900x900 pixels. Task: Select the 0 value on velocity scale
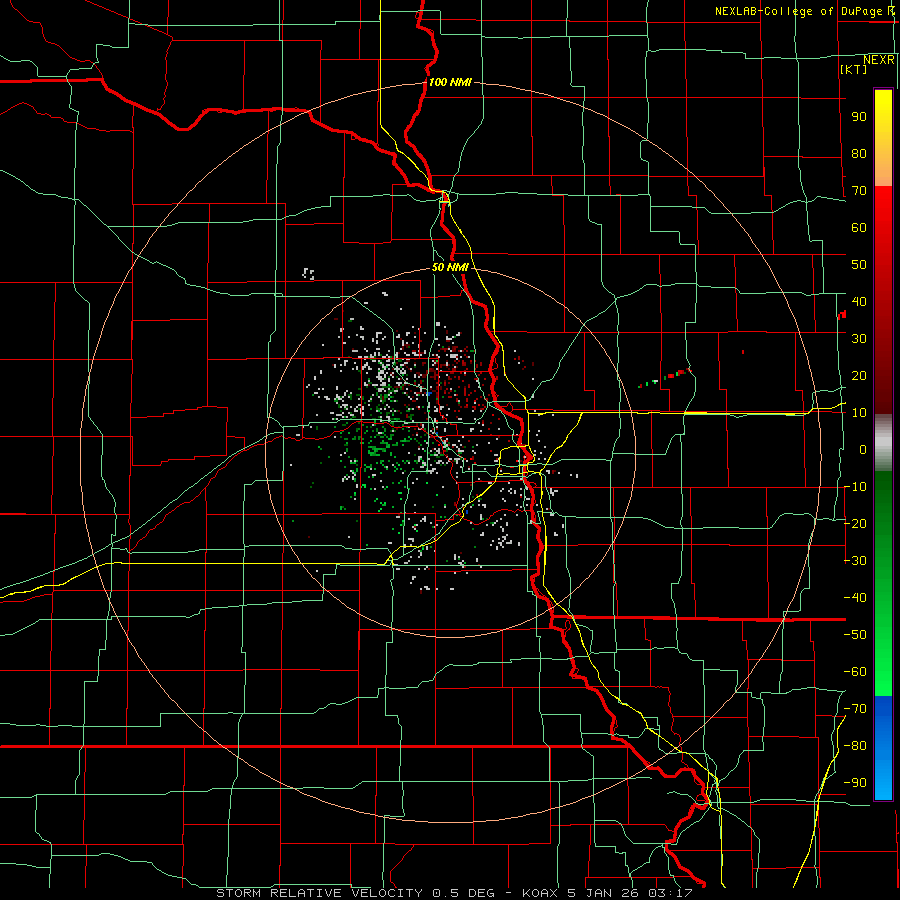[863, 450]
